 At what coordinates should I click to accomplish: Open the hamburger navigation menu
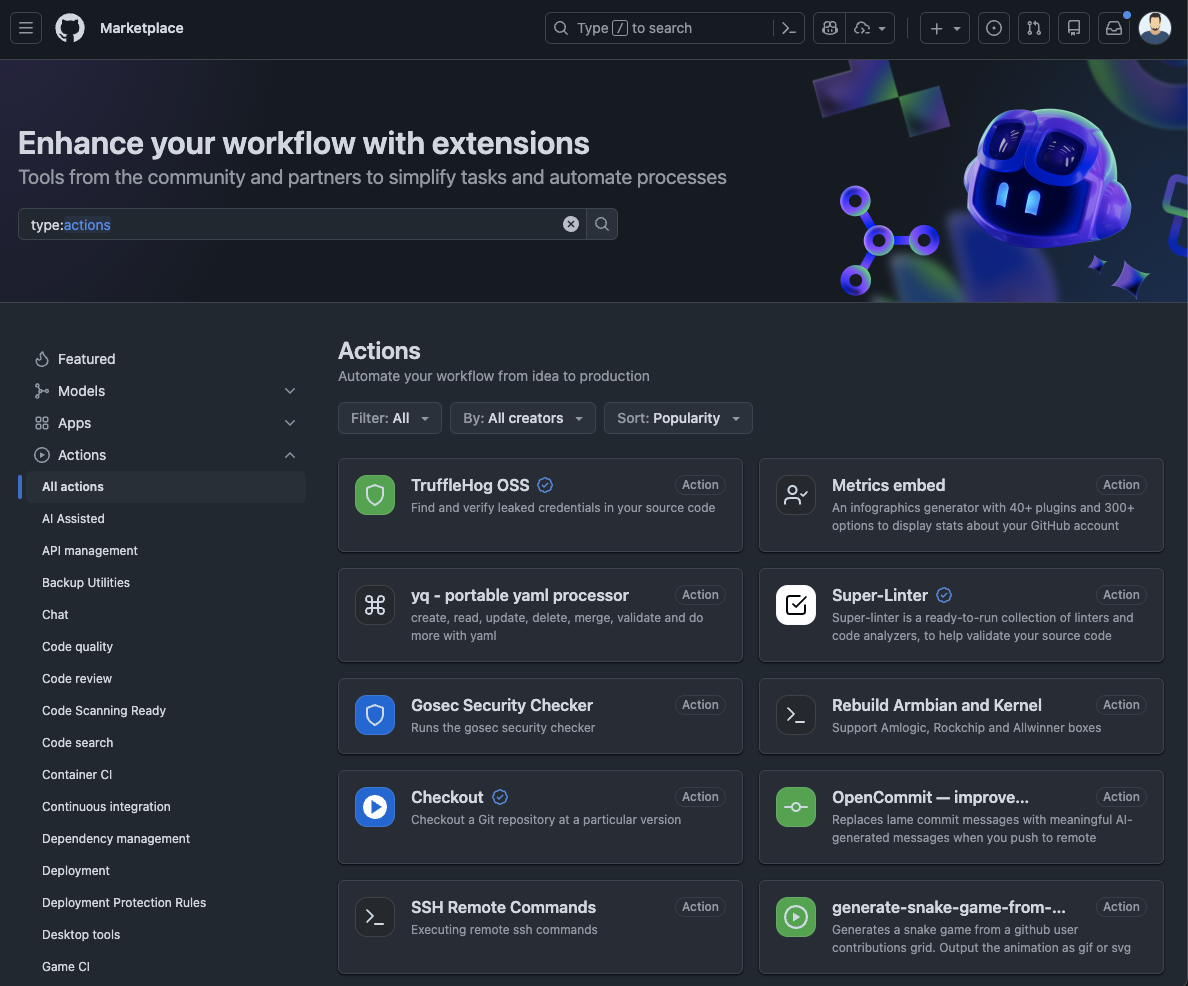pos(26,28)
